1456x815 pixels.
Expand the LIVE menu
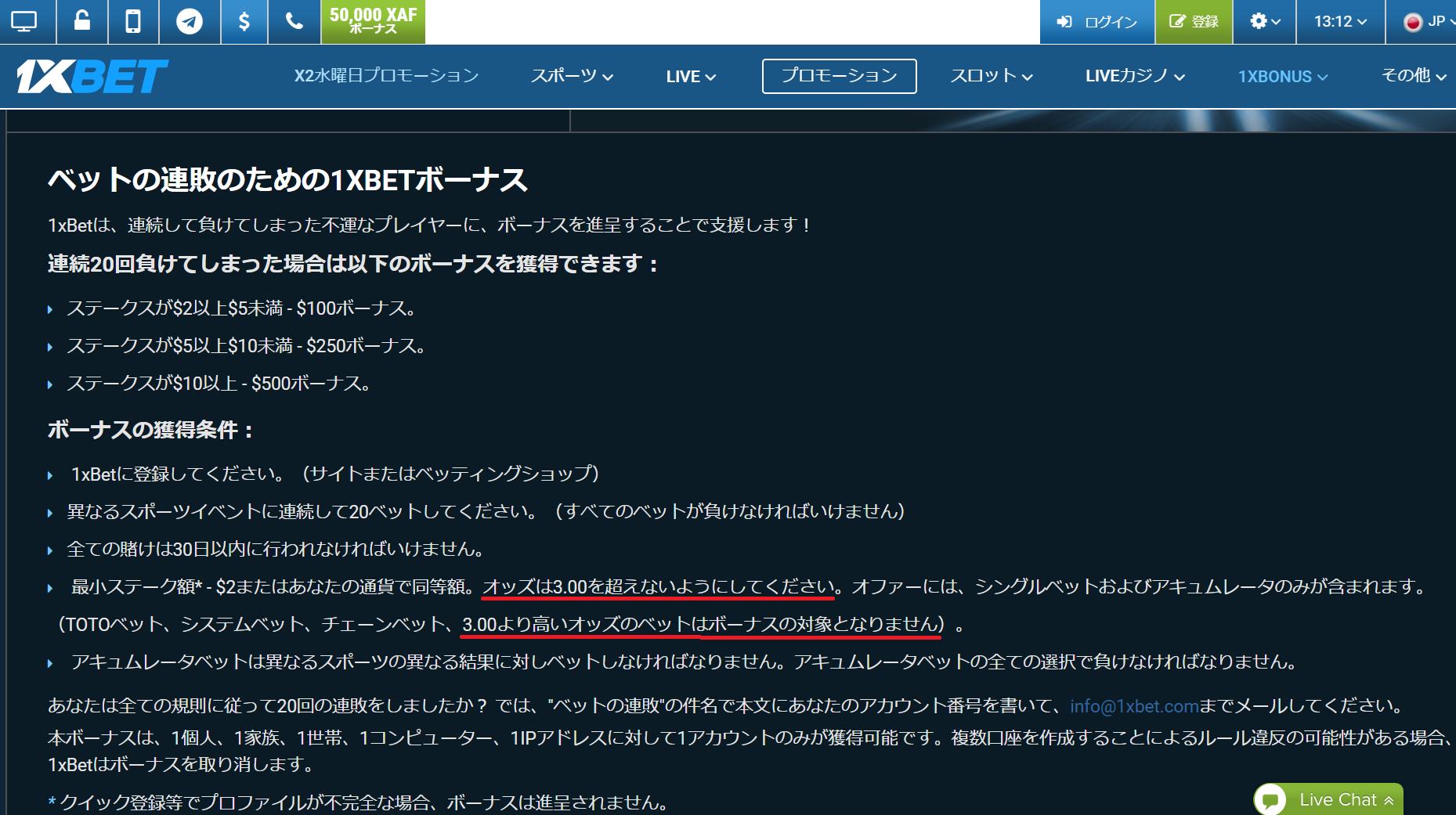pos(691,76)
